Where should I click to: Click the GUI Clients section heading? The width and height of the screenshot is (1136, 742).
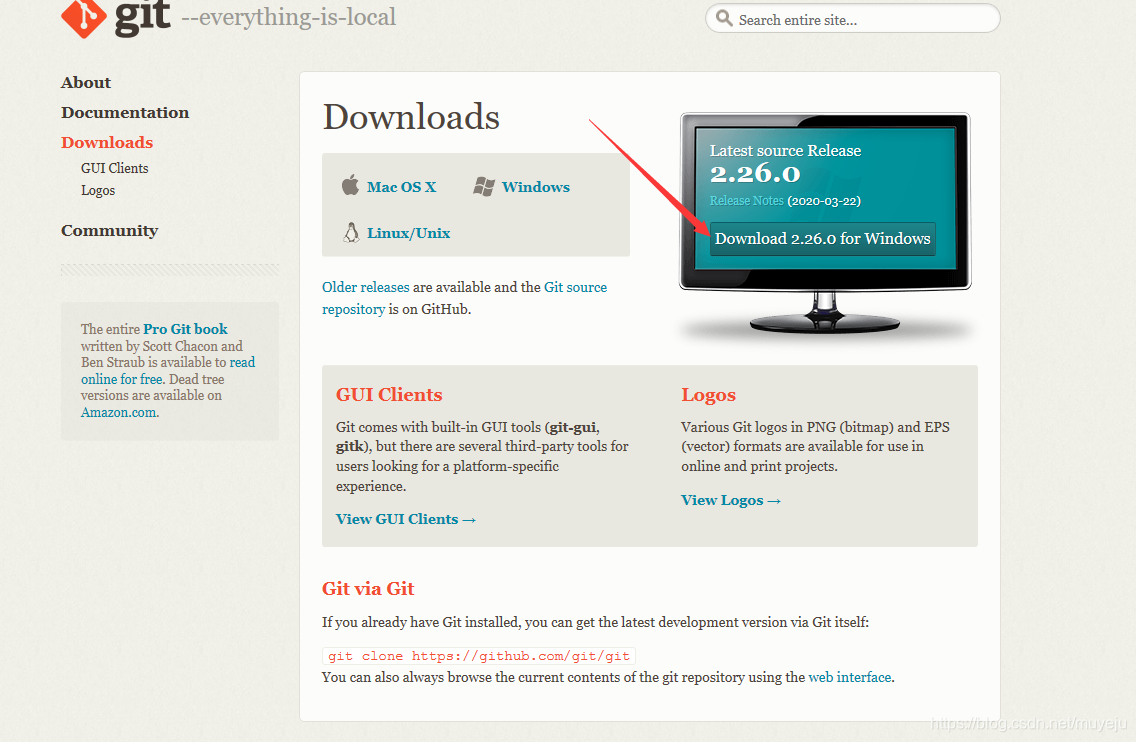click(x=389, y=395)
